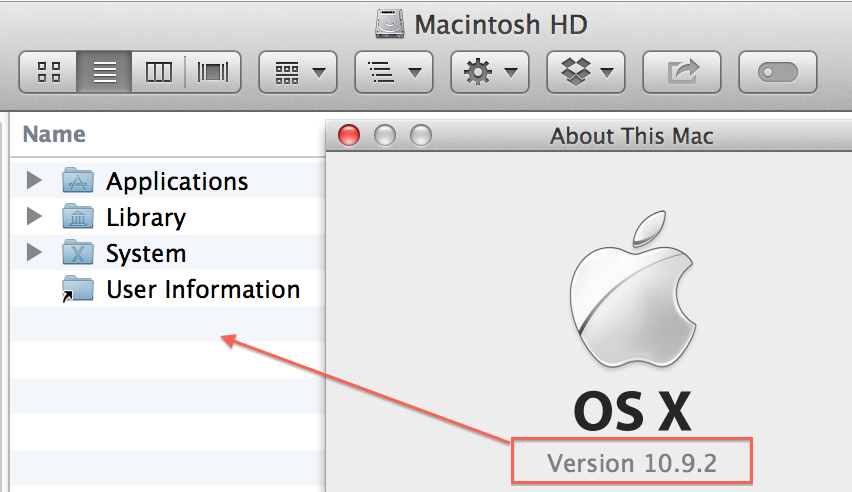Viewport: 852px width, 492px height.
Task: Select the Library folder icon
Action: click(x=78, y=216)
